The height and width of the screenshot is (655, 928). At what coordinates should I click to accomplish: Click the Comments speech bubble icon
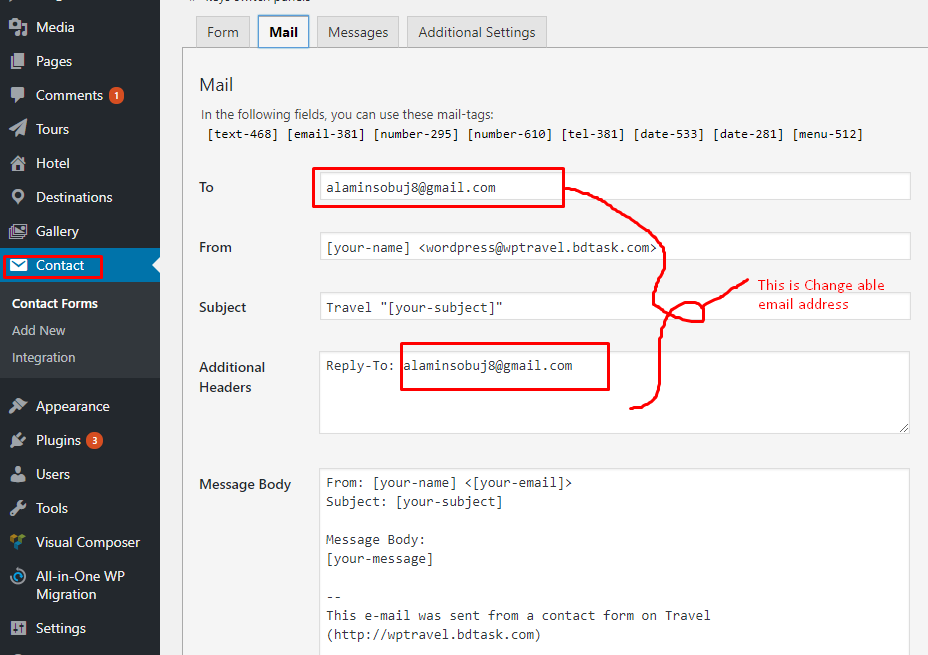(18, 95)
